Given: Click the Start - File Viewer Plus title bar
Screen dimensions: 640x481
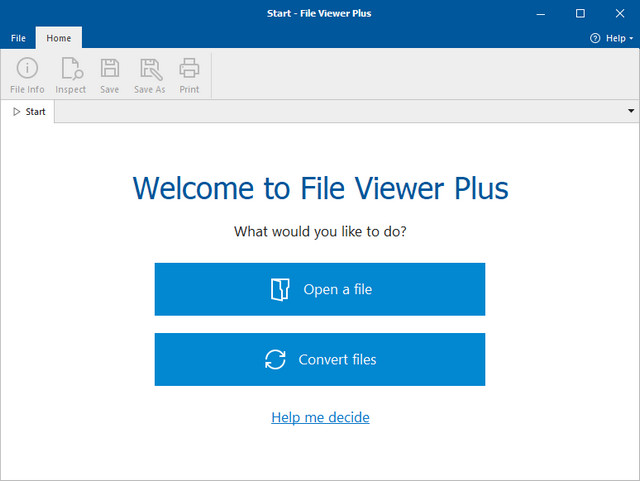Looking at the screenshot, I should [320, 13].
